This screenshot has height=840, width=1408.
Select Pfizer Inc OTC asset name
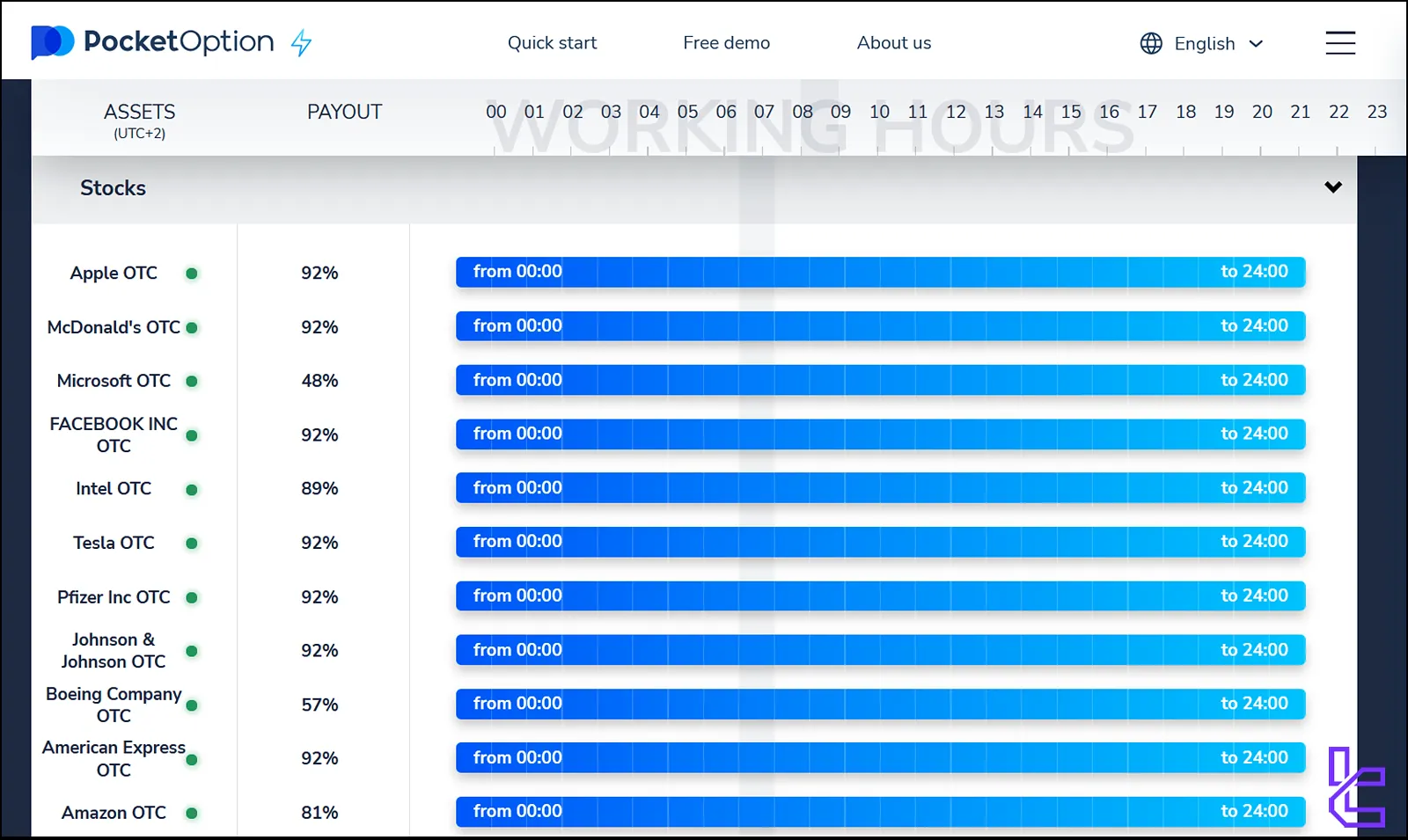click(114, 597)
